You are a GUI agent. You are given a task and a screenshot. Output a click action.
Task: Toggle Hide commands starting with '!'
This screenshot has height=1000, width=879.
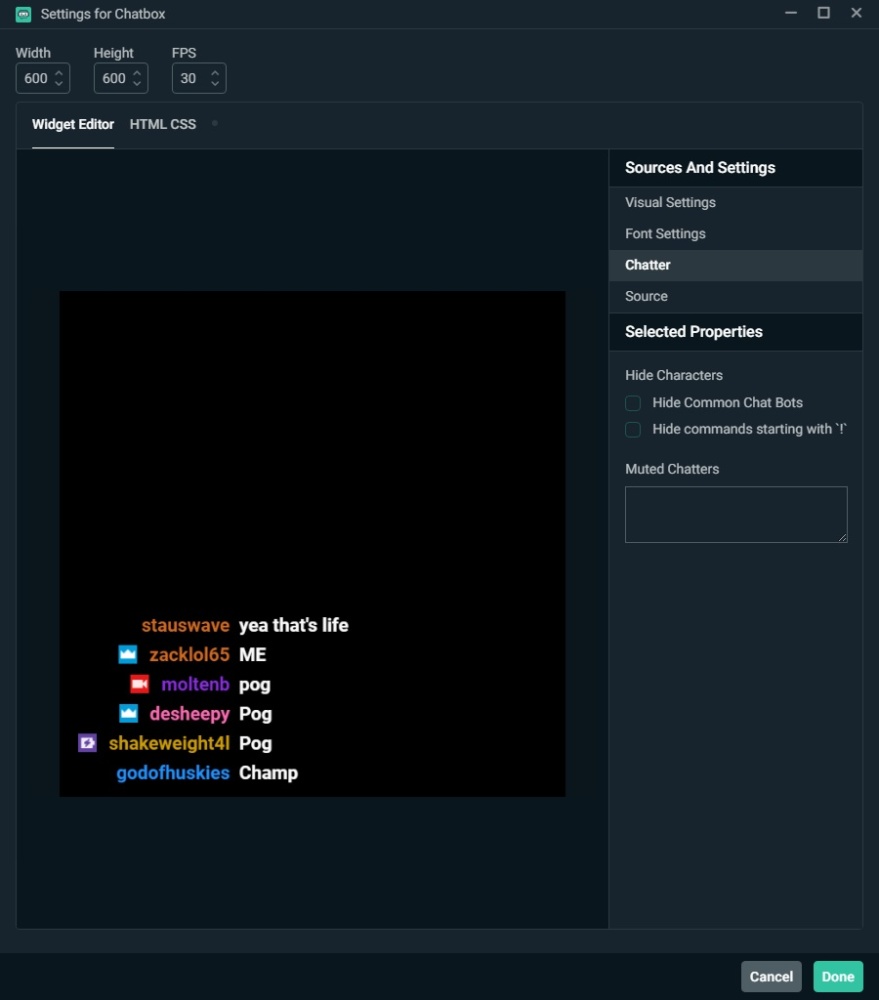pyautogui.click(x=633, y=430)
